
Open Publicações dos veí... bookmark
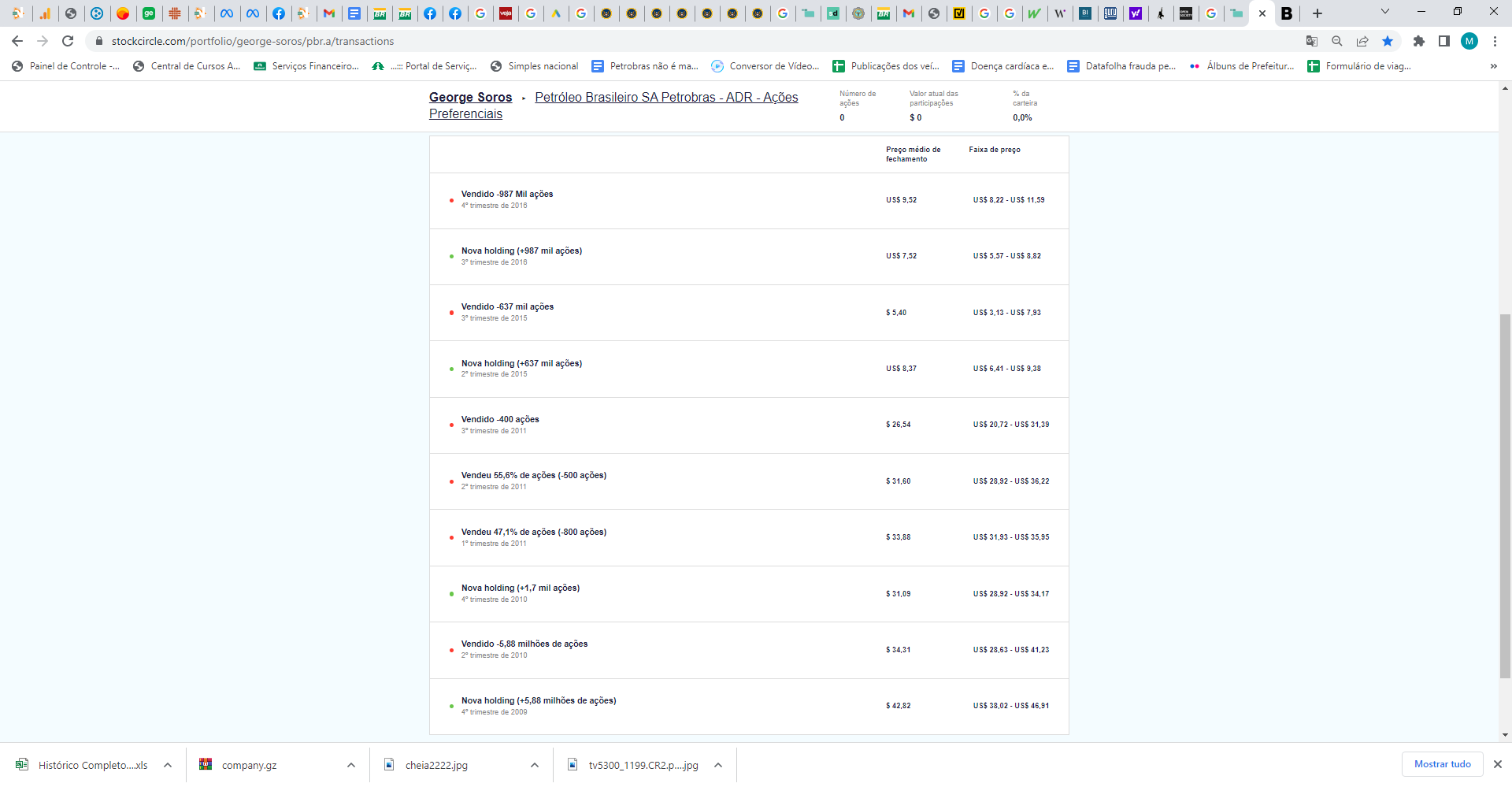pyautogui.click(x=886, y=66)
